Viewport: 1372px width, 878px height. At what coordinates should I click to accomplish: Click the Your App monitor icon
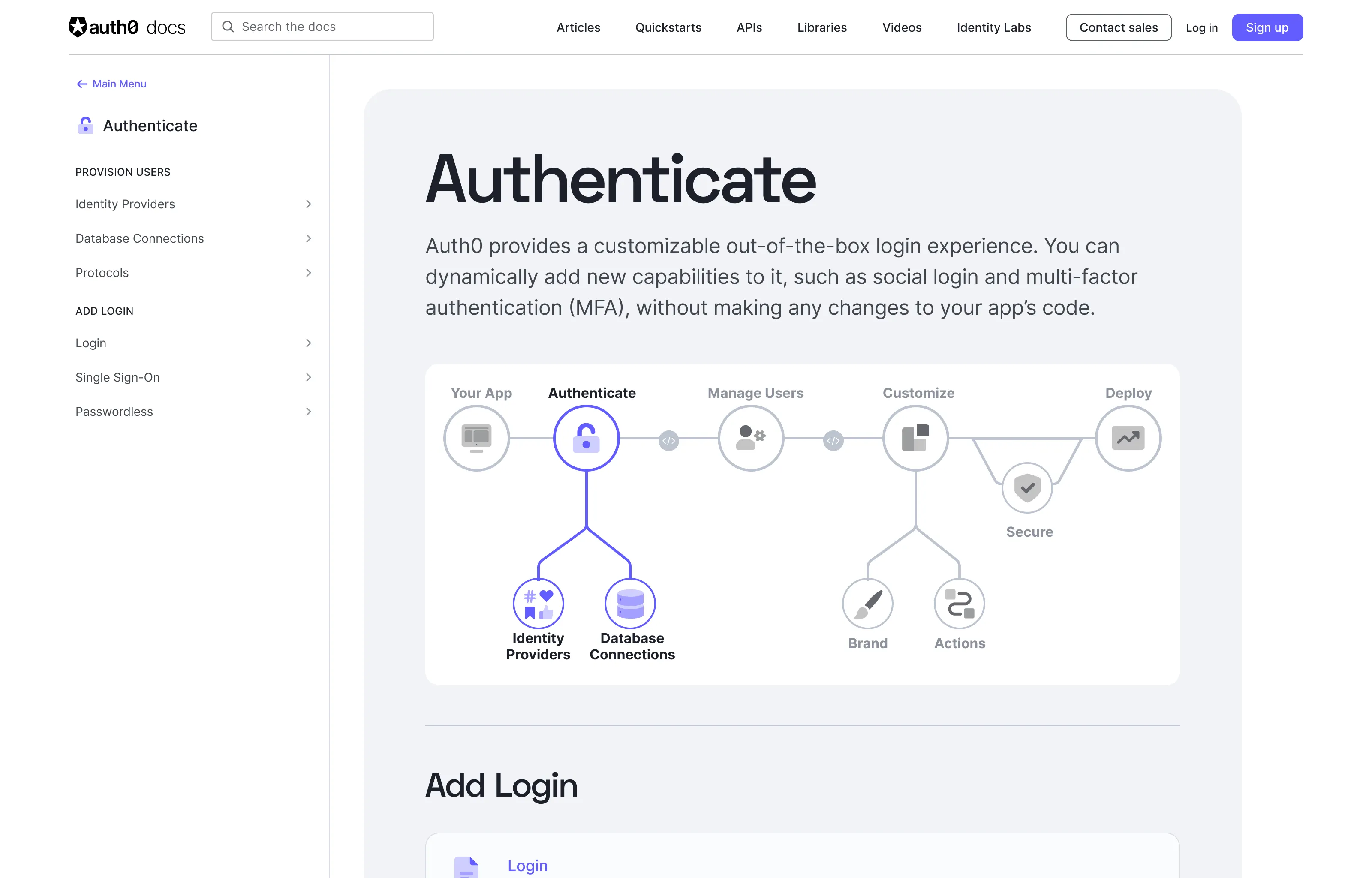(476, 438)
